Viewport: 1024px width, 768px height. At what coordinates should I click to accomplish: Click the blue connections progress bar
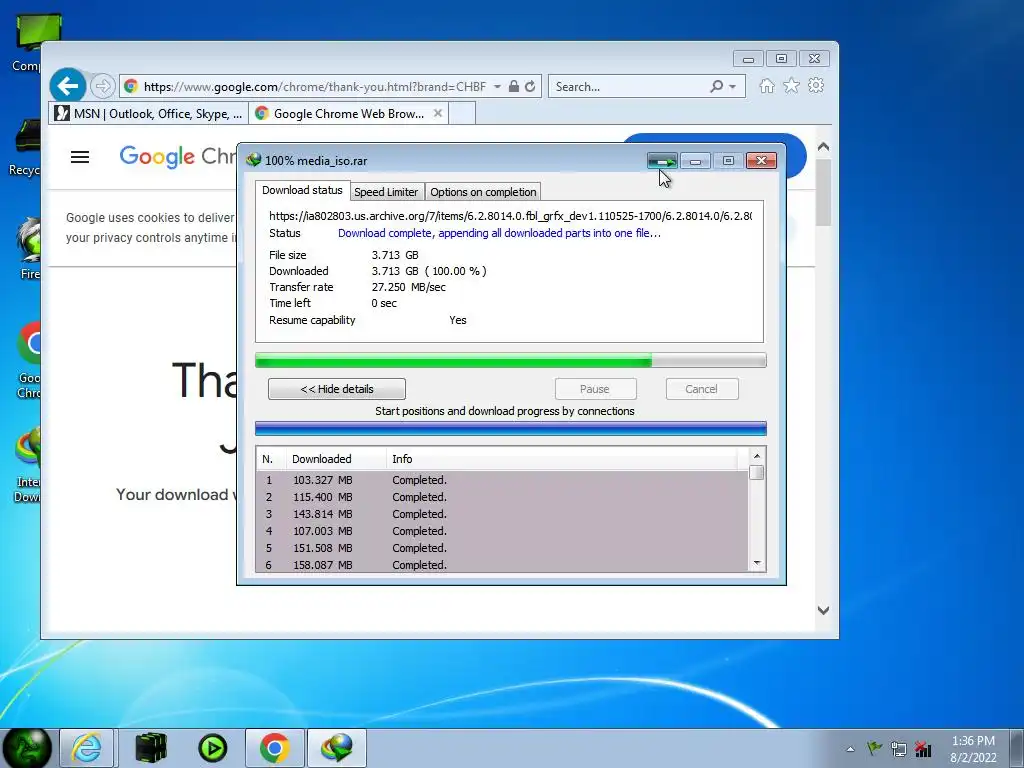pos(511,428)
